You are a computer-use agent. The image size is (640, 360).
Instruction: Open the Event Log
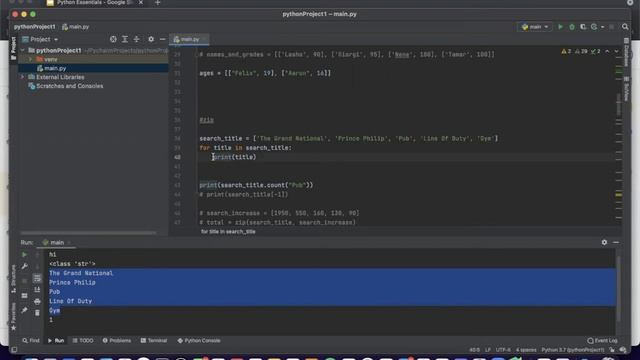602,340
